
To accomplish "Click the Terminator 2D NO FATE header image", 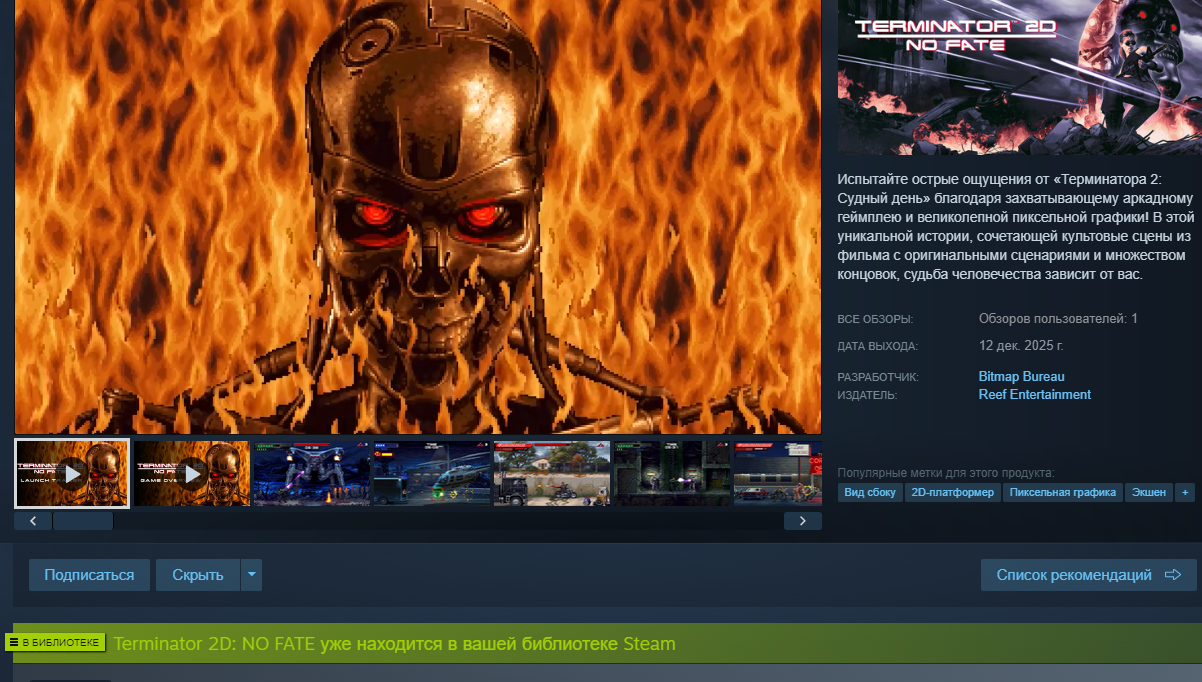I will click(1019, 77).
